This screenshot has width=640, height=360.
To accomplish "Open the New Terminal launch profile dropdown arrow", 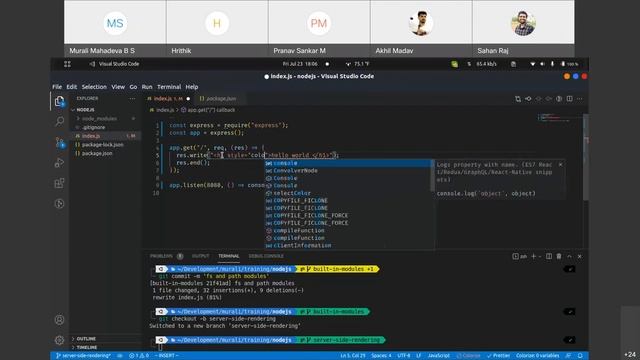I will point(540,256).
